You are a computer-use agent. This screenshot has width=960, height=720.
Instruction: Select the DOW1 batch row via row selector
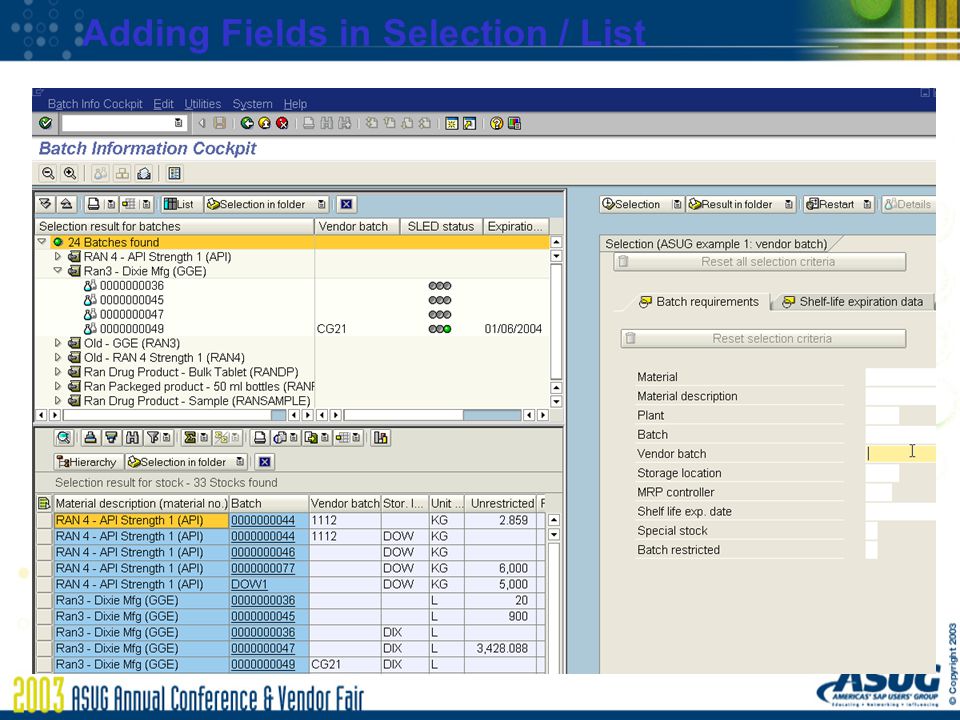click(44, 584)
